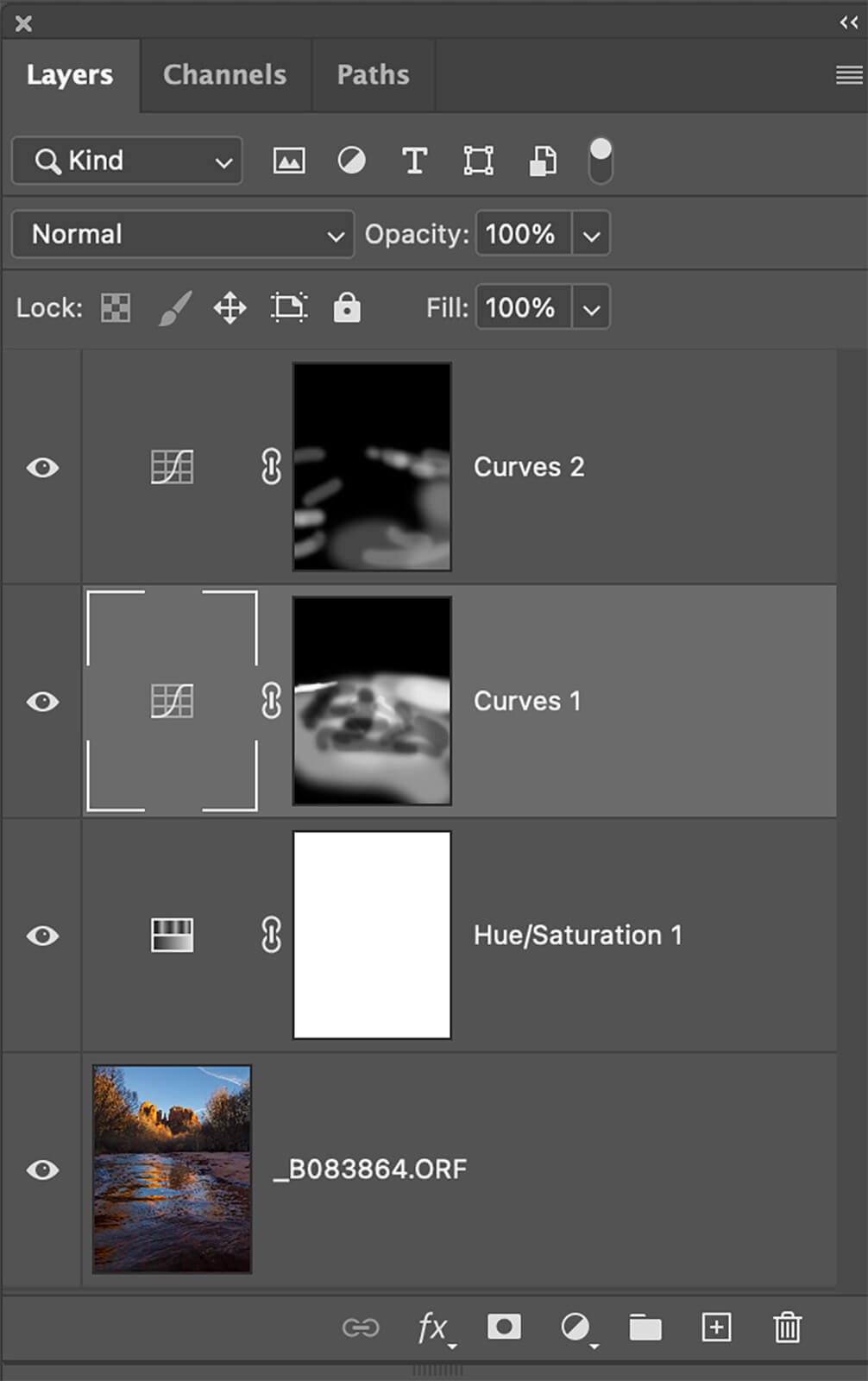This screenshot has width=868, height=1381.
Task: Click the new group folder icon
Action: [645, 1327]
